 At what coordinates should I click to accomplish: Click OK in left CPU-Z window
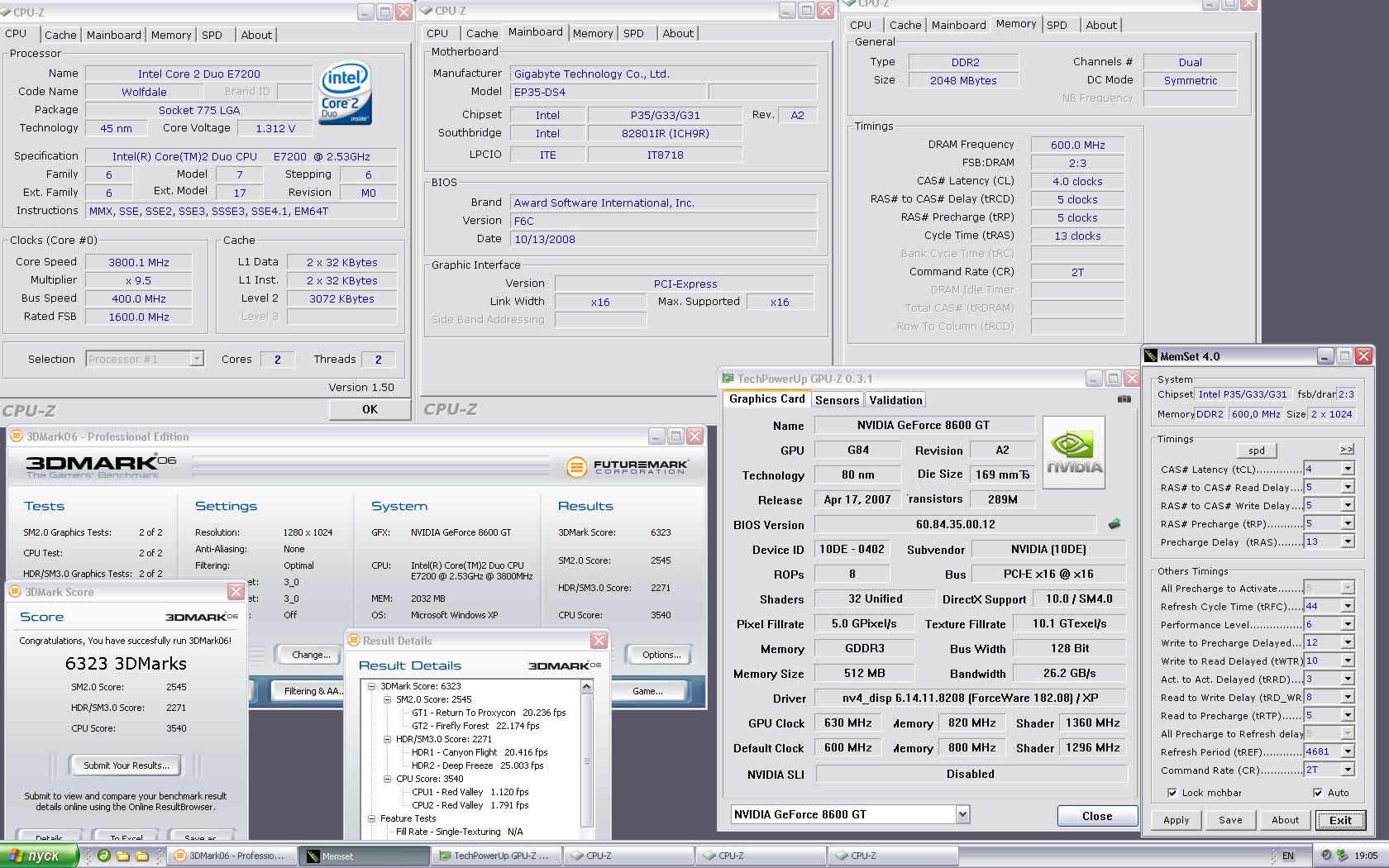tap(370, 409)
